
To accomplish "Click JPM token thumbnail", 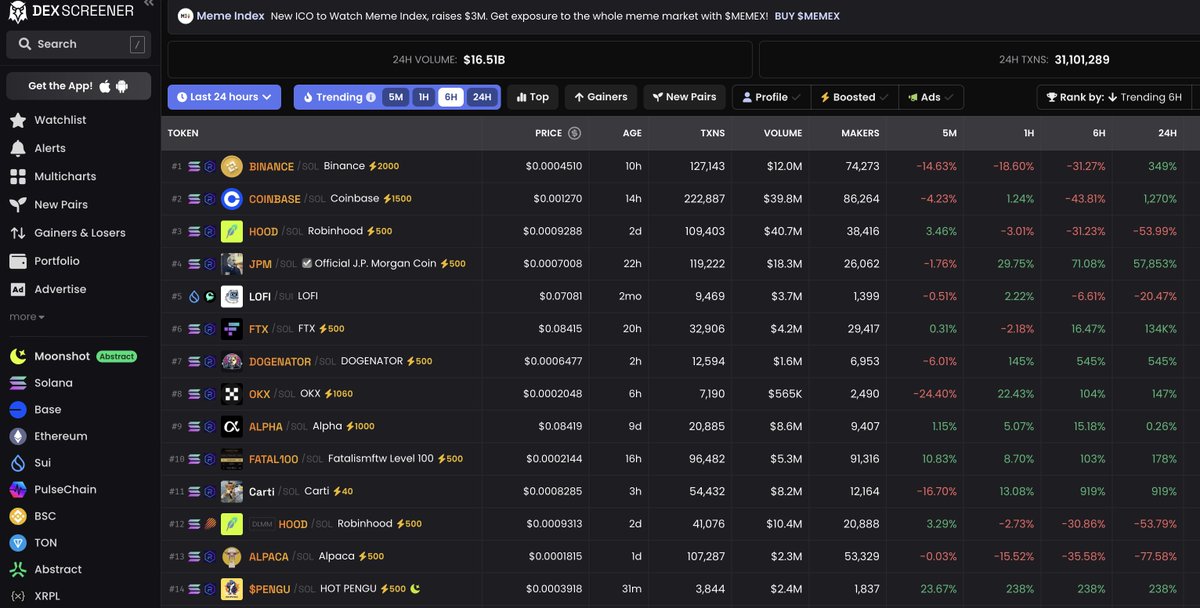I will click(x=232, y=264).
